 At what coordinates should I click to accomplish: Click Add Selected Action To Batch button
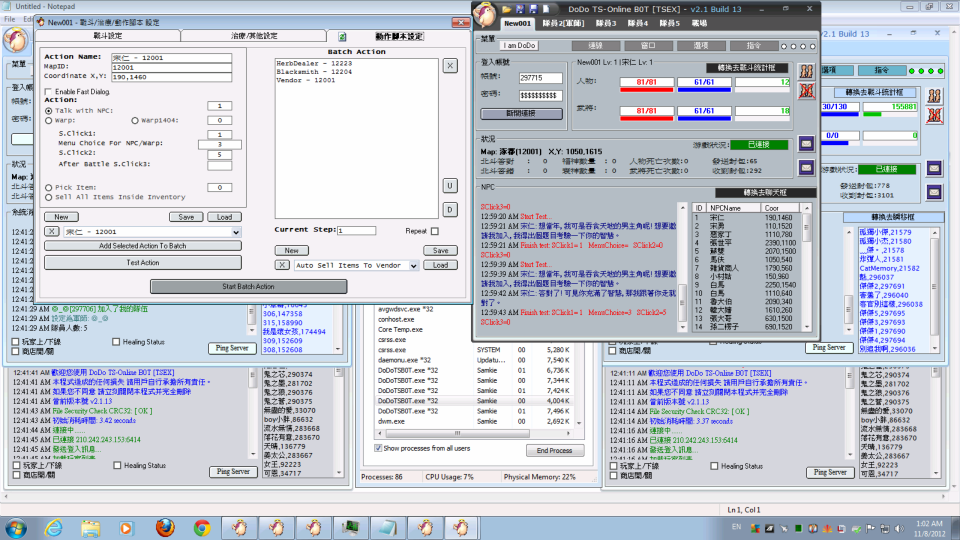click(x=143, y=246)
